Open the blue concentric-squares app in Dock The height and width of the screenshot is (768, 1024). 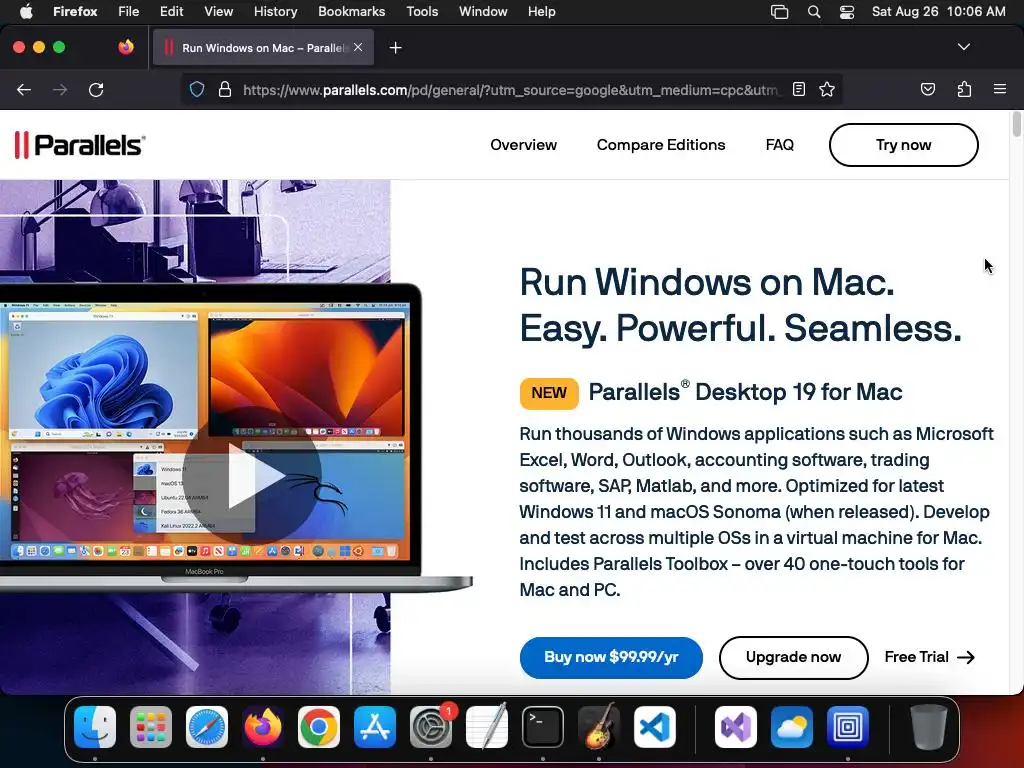click(x=848, y=727)
